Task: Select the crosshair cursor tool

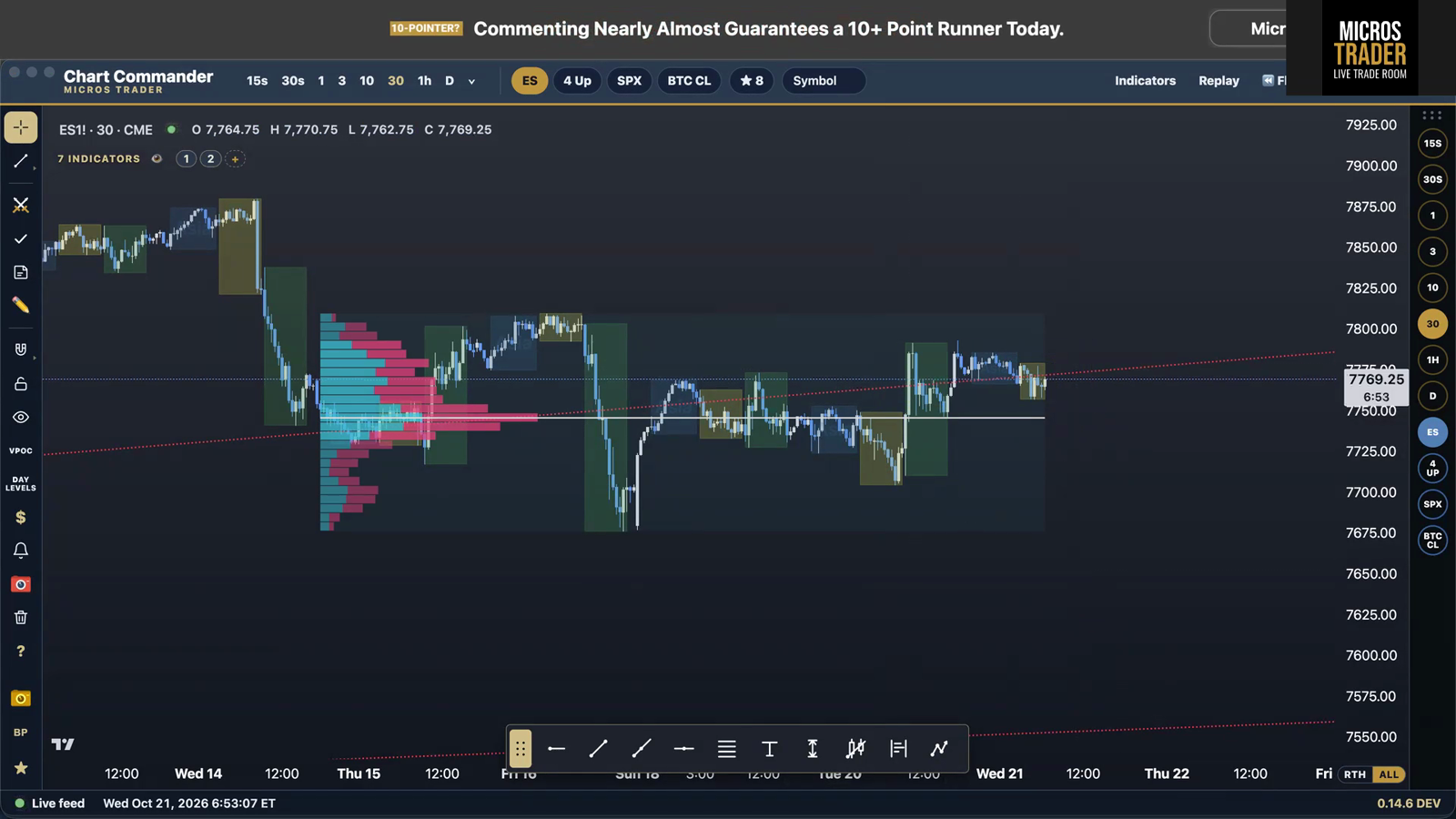Action: click(21, 127)
